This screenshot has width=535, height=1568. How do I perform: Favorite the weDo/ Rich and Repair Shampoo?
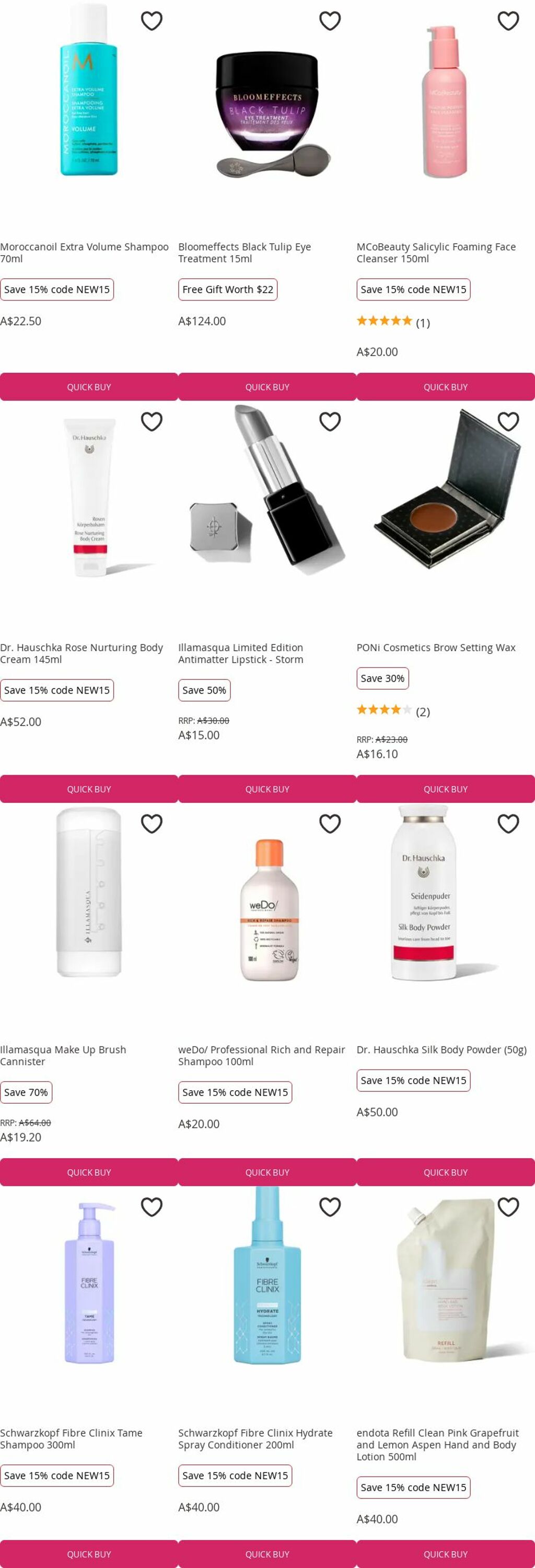330,824
